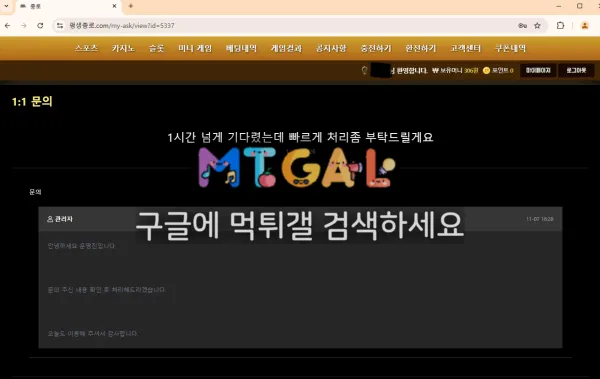Open site information icon in address bar

tap(60, 26)
